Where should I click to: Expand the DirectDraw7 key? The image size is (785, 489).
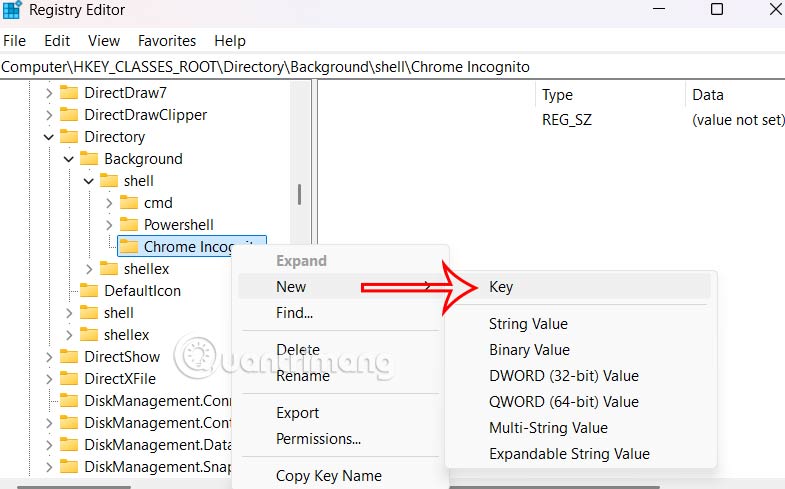coord(49,93)
